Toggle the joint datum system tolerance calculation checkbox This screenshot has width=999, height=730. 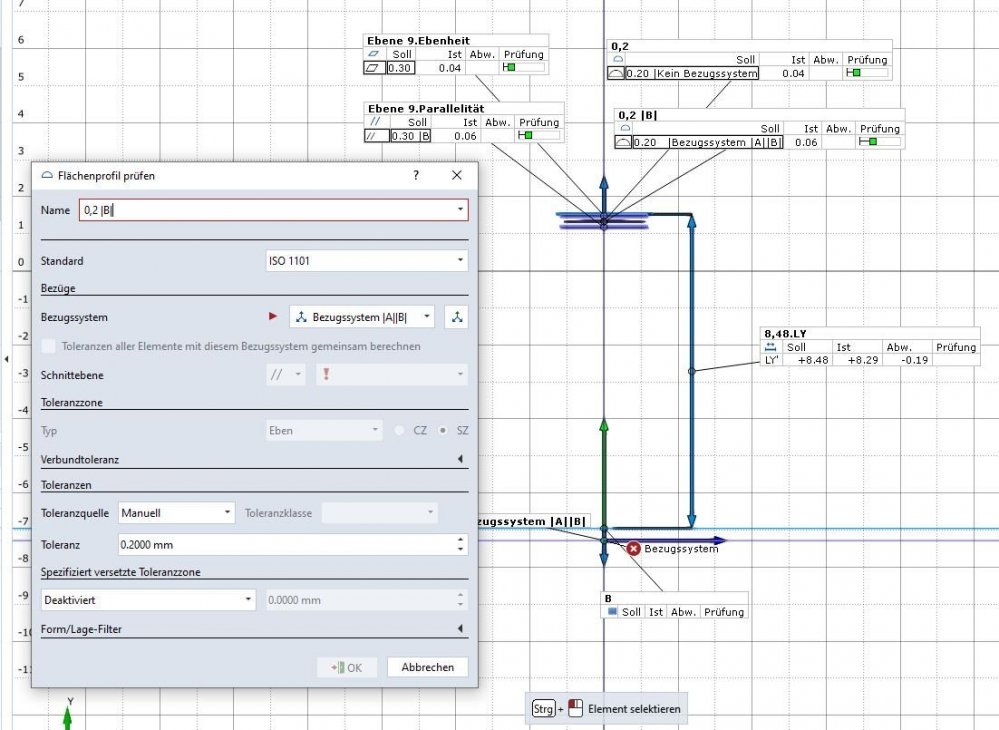coord(49,346)
